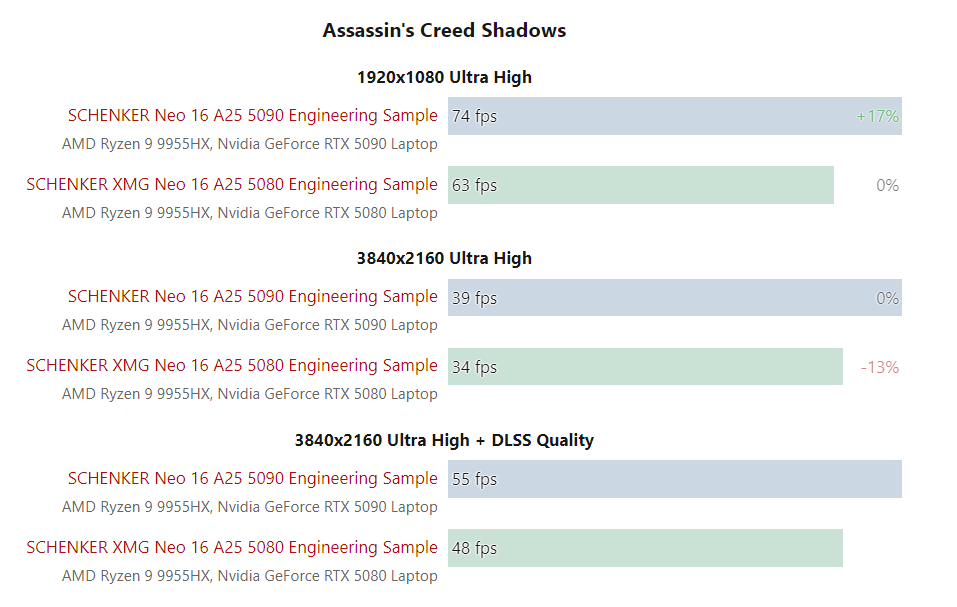Click the 0% label on the 39 fps bar
The height and width of the screenshot is (607, 957).
click(887, 298)
